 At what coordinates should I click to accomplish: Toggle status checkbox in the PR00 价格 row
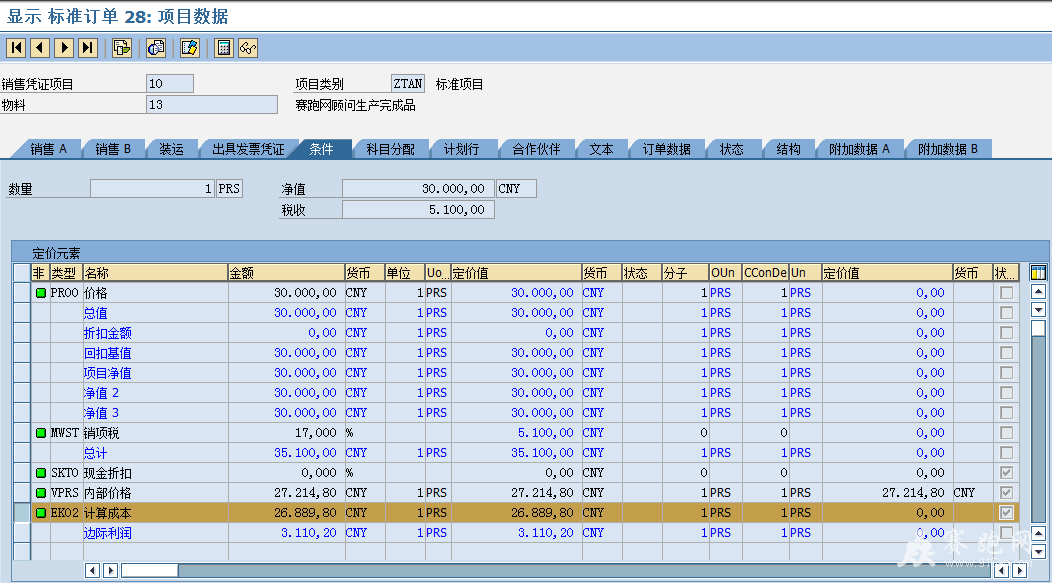(1006, 293)
